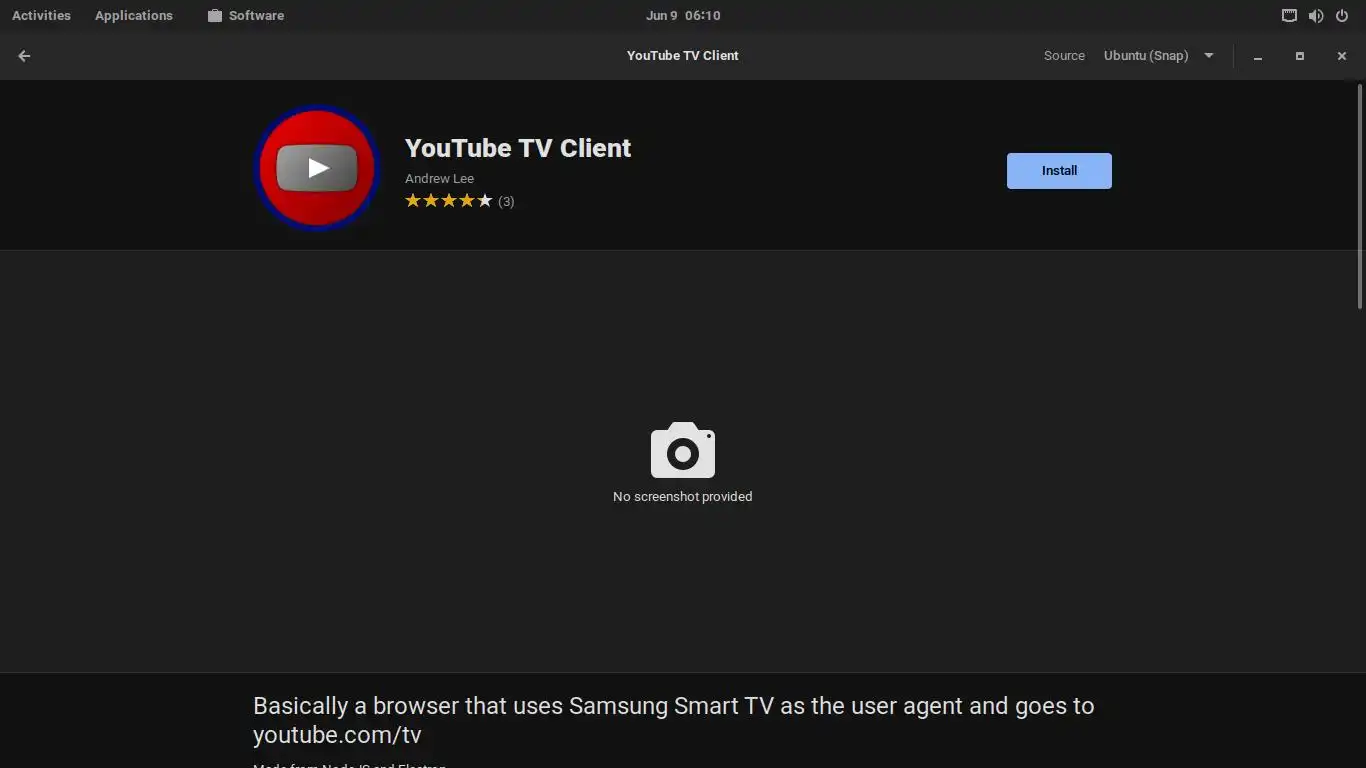Click the developer name Andrew Lee
1366x768 pixels.
(439, 179)
